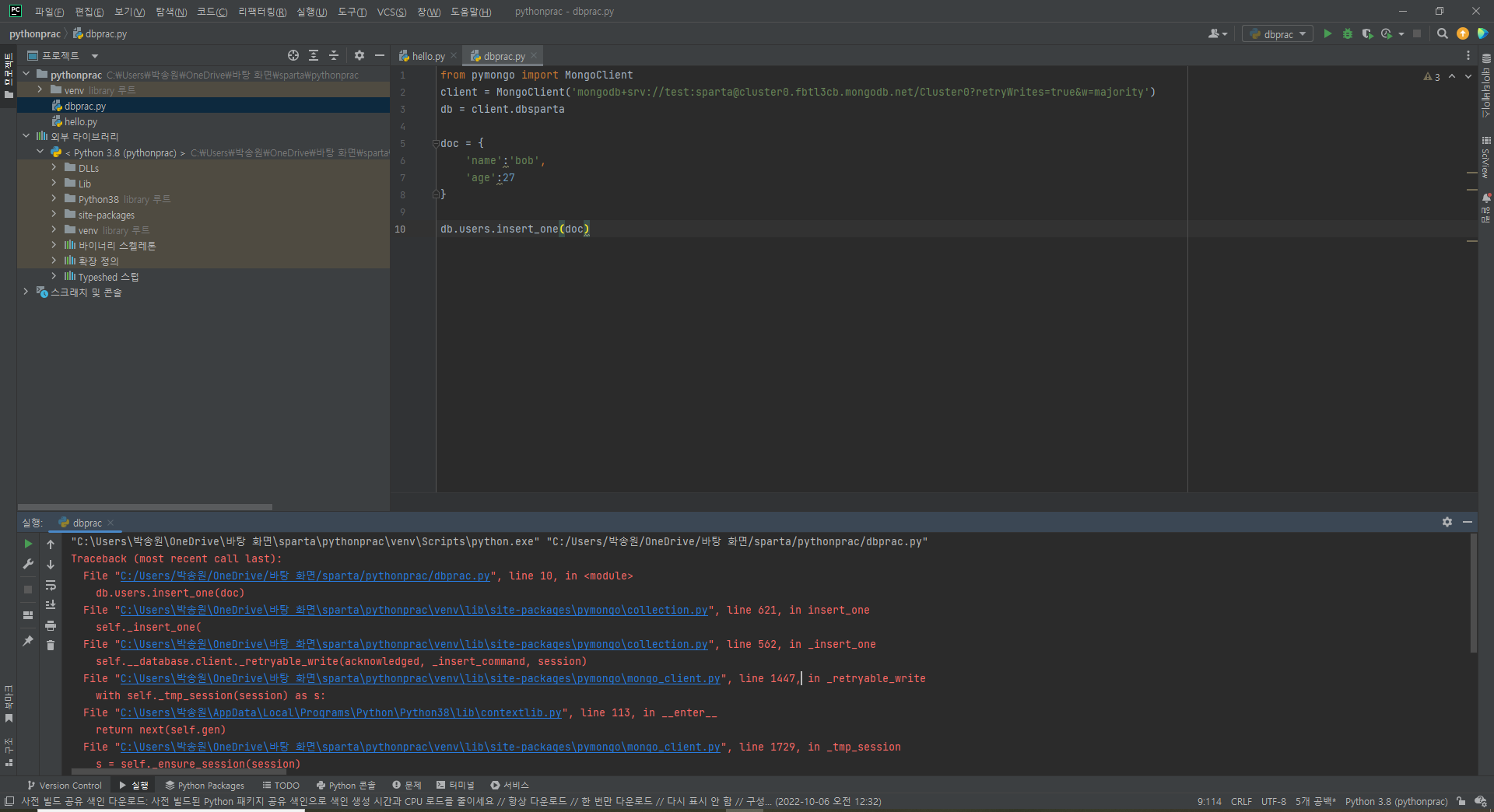This screenshot has height=812, width=1494.
Task: Collapse the pythonprac root folder
Action: coord(26,74)
